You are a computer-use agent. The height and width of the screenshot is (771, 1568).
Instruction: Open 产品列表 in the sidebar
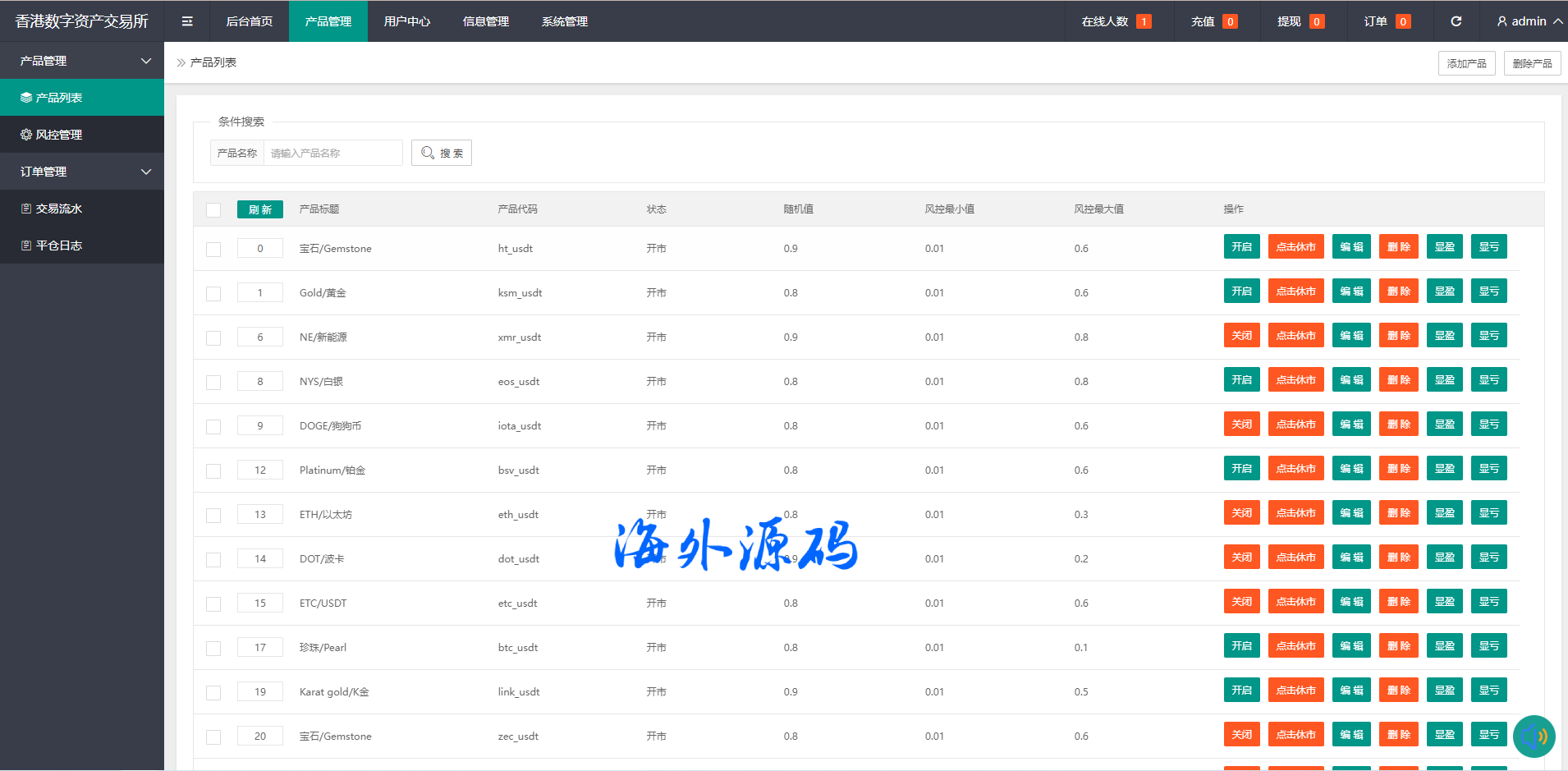pos(82,98)
